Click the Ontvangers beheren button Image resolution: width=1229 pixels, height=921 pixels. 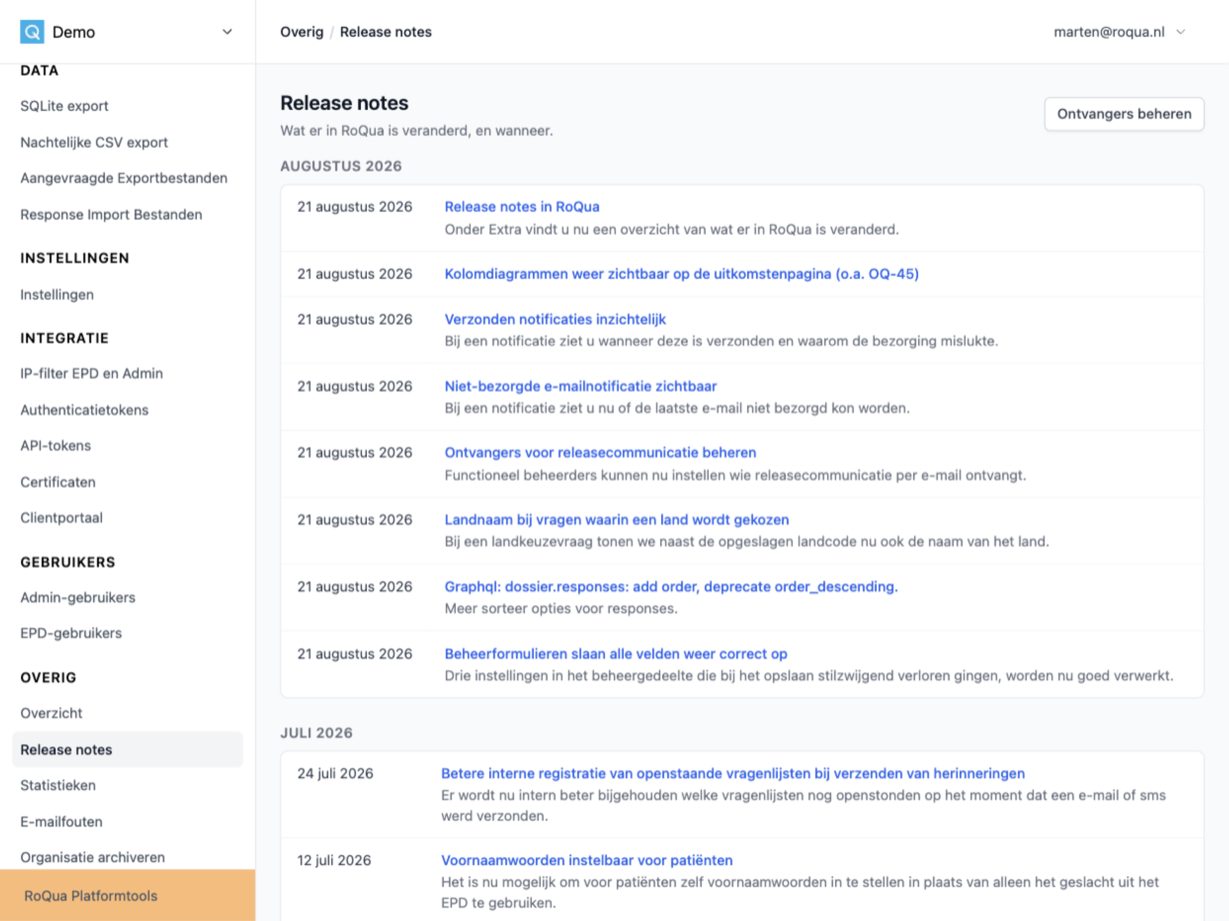tap(1124, 114)
